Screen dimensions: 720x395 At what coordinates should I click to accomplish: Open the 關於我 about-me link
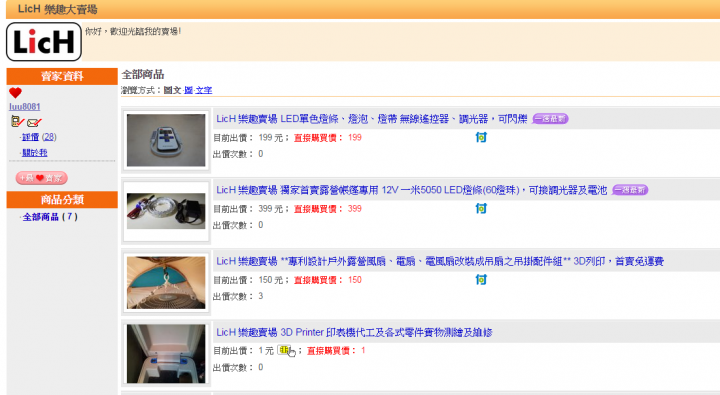pyautogui.click(x=34, y=152)
